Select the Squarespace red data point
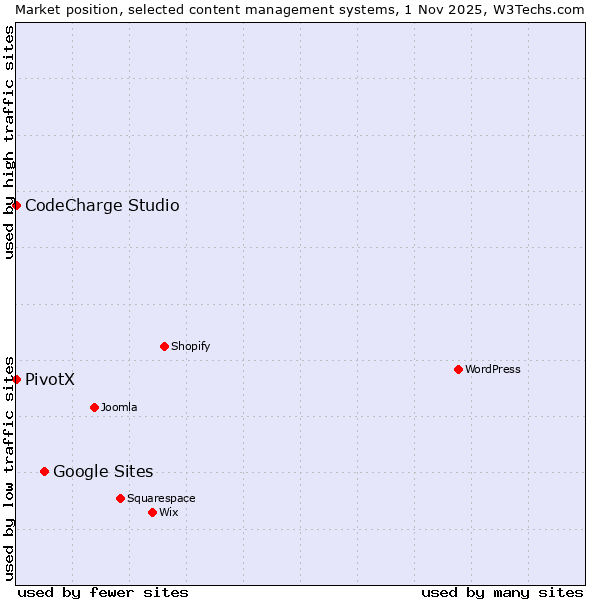This screenshot has width=600, height=600. click(x=120, y=498)
